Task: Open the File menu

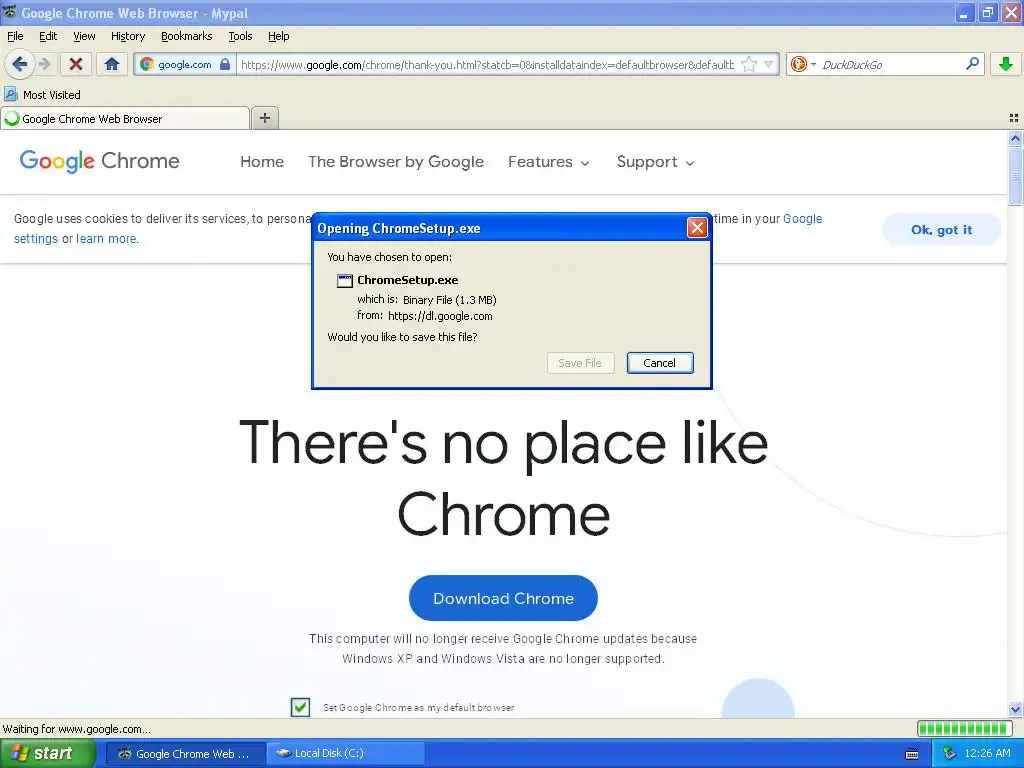Action: click(x=15, y=36)
